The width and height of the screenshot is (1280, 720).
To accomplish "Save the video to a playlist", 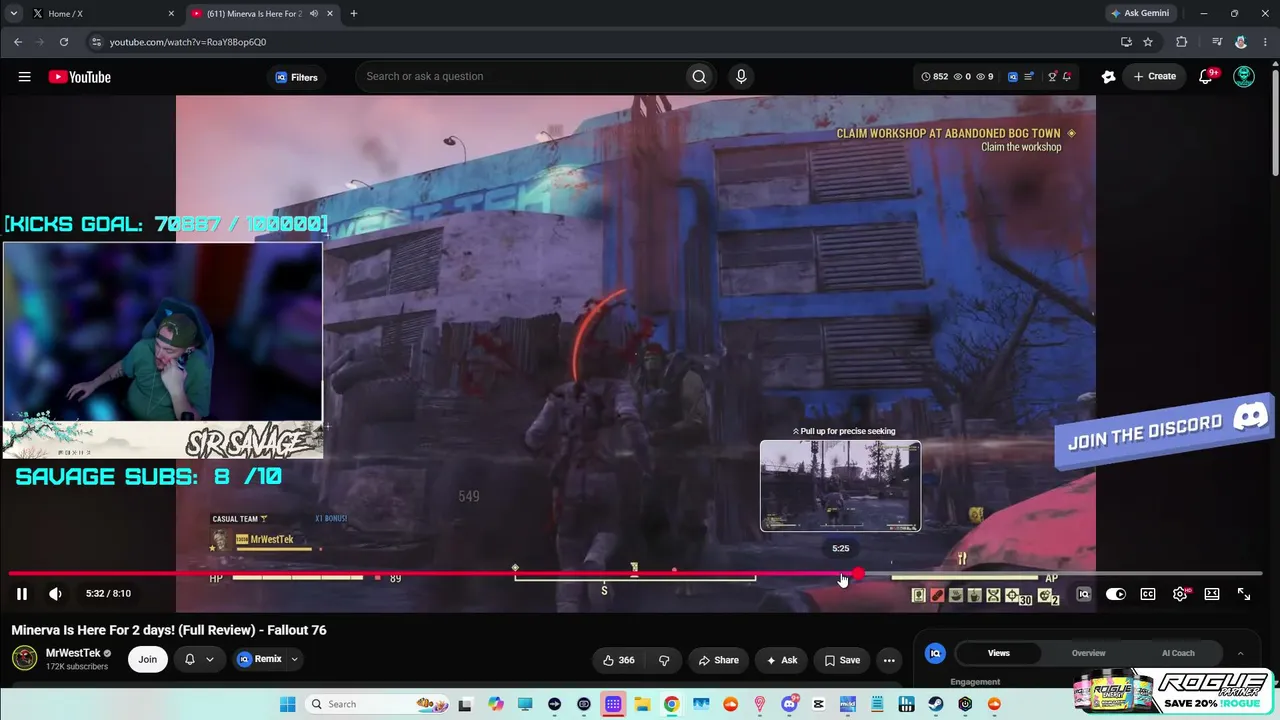I will pos(842,660).
